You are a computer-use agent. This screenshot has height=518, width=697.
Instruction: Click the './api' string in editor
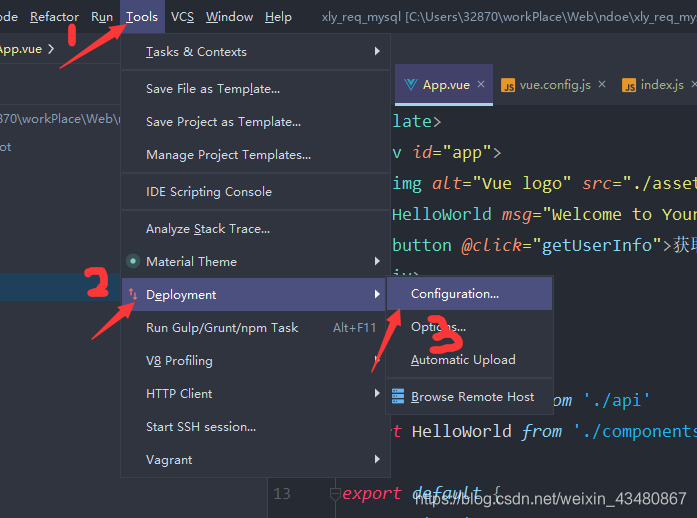click(616, 401)
